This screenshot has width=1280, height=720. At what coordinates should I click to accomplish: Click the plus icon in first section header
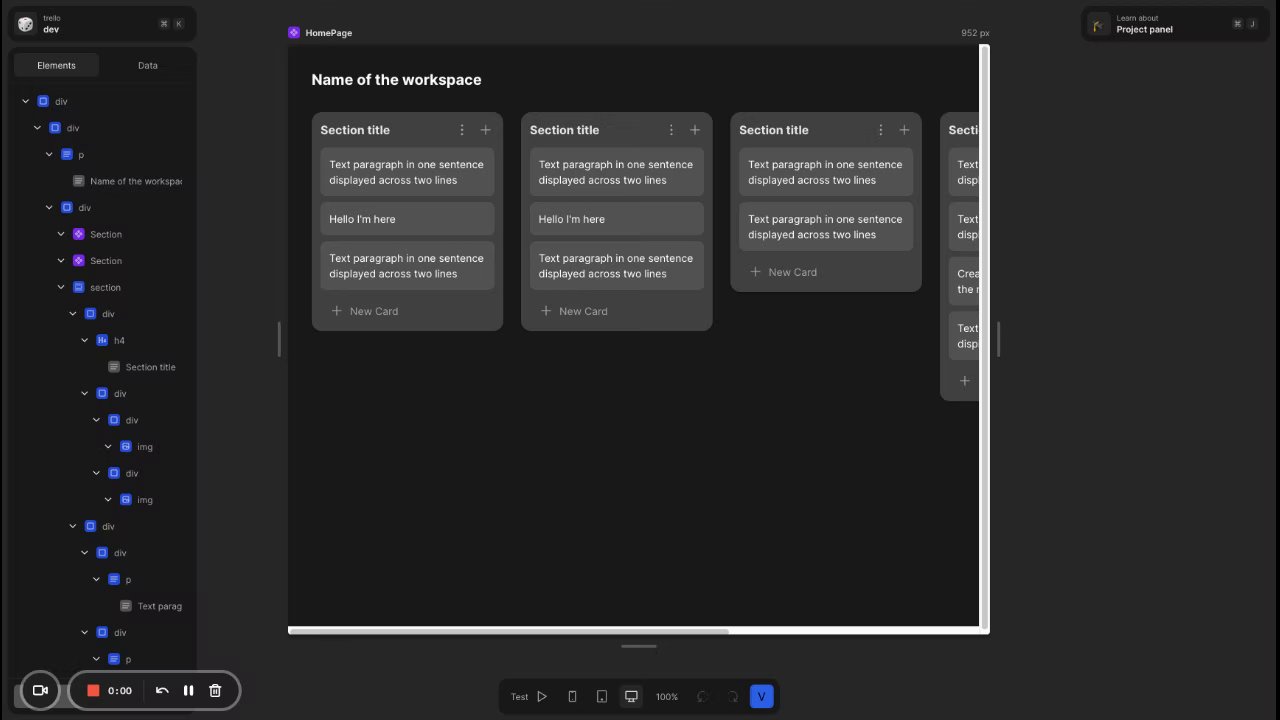(485, 130)
